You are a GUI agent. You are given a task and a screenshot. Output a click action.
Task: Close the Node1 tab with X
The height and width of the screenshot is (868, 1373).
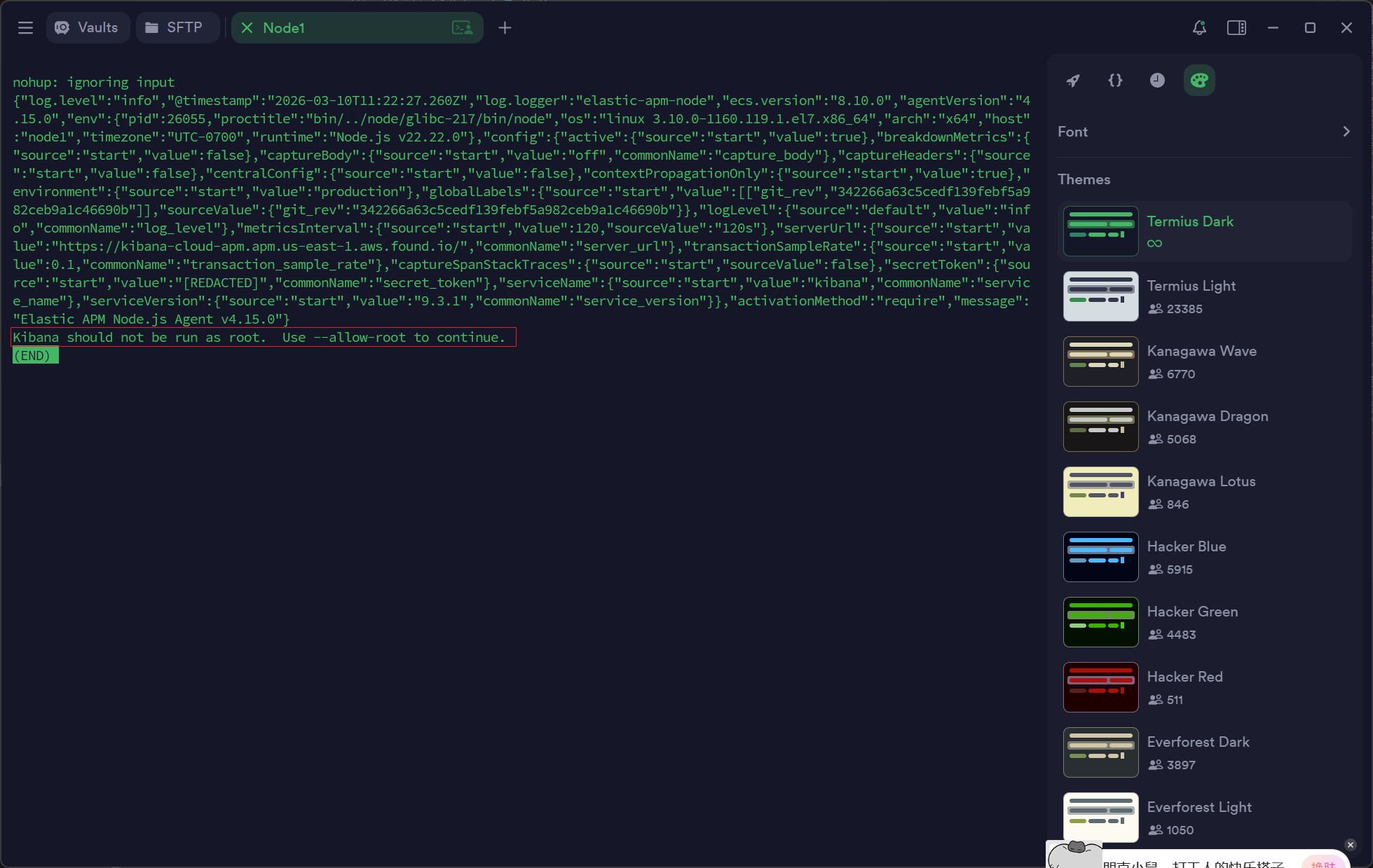[x=247, y=27]
